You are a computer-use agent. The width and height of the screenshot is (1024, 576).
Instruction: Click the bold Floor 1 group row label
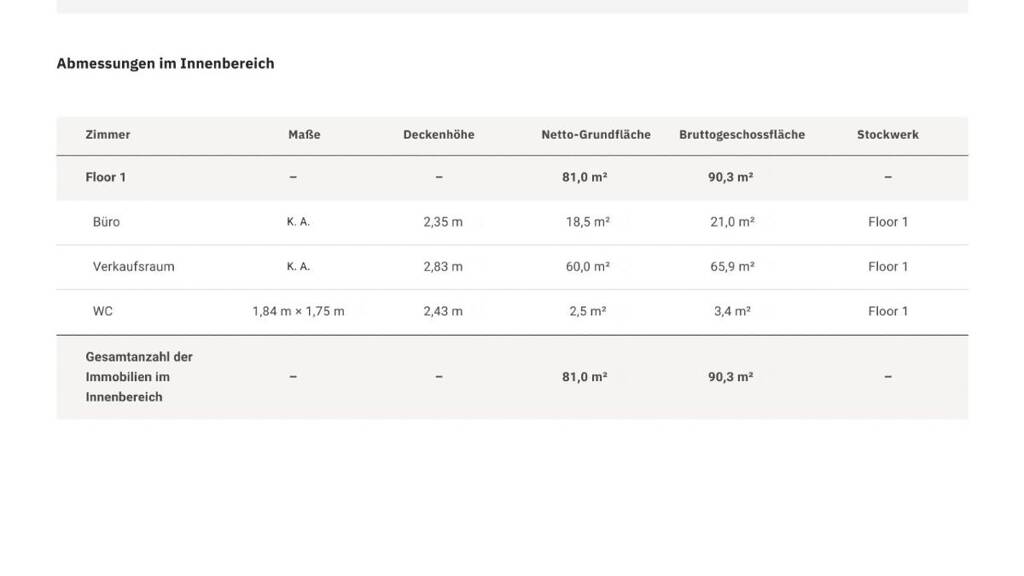[106, 177]
